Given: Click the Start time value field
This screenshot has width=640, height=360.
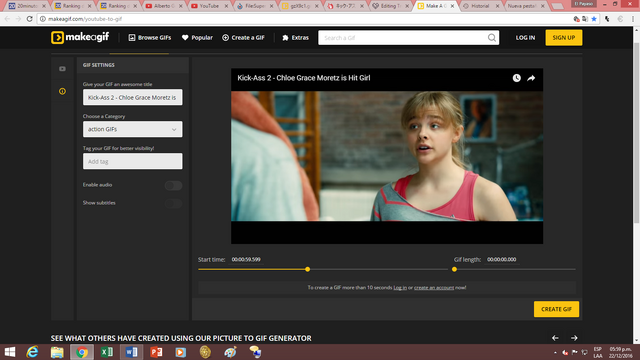Looking at the screenshot, I should pyautogui.click(x=246, y=259).
